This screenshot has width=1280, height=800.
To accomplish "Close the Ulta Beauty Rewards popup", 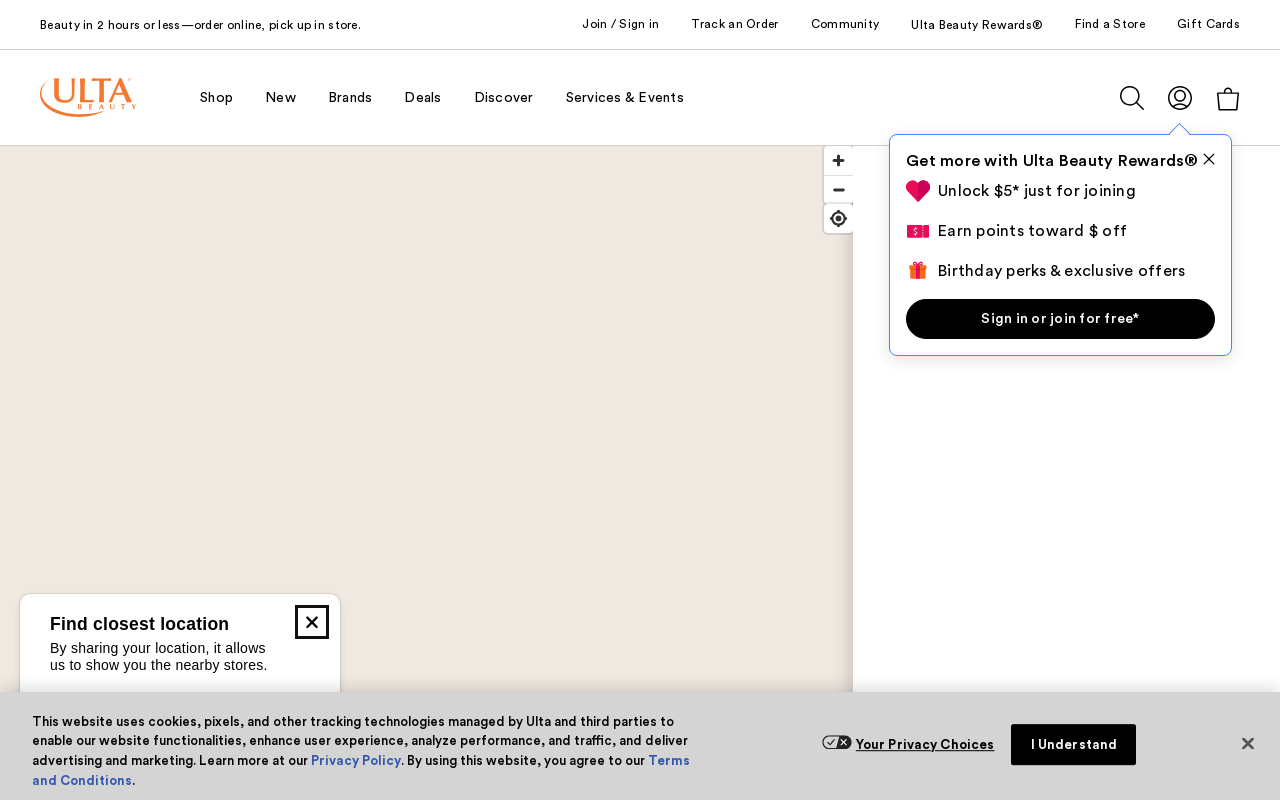I will 1209,159.
